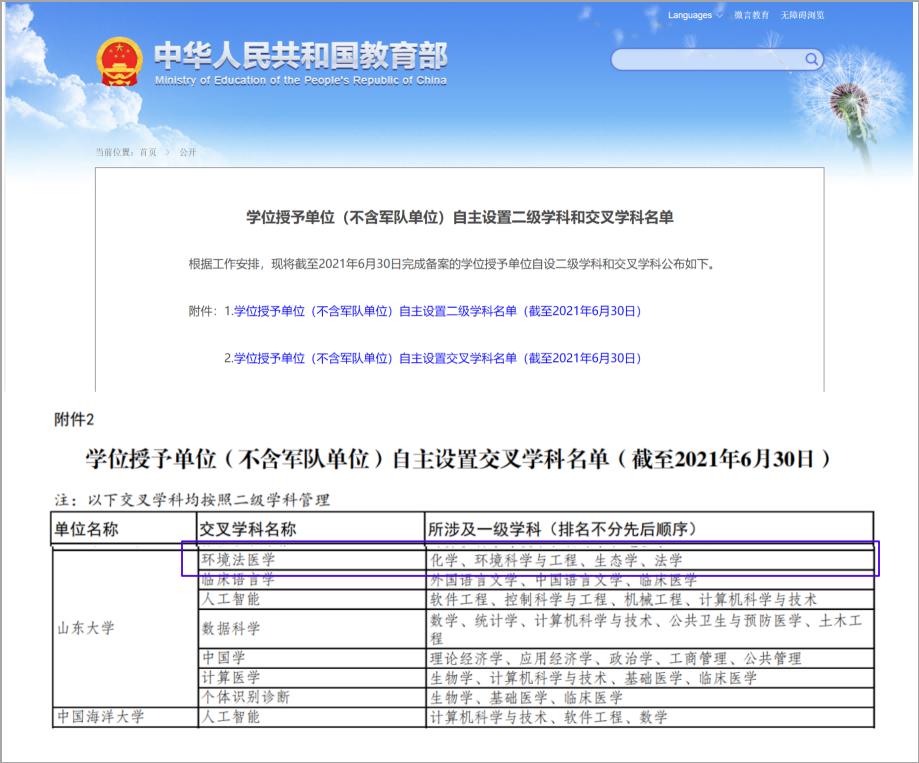This screenshot has height=763, width=919.
Task: Click the note 以下交叉学科均按照二级学科管理
Action: click(x=192, y=500)
